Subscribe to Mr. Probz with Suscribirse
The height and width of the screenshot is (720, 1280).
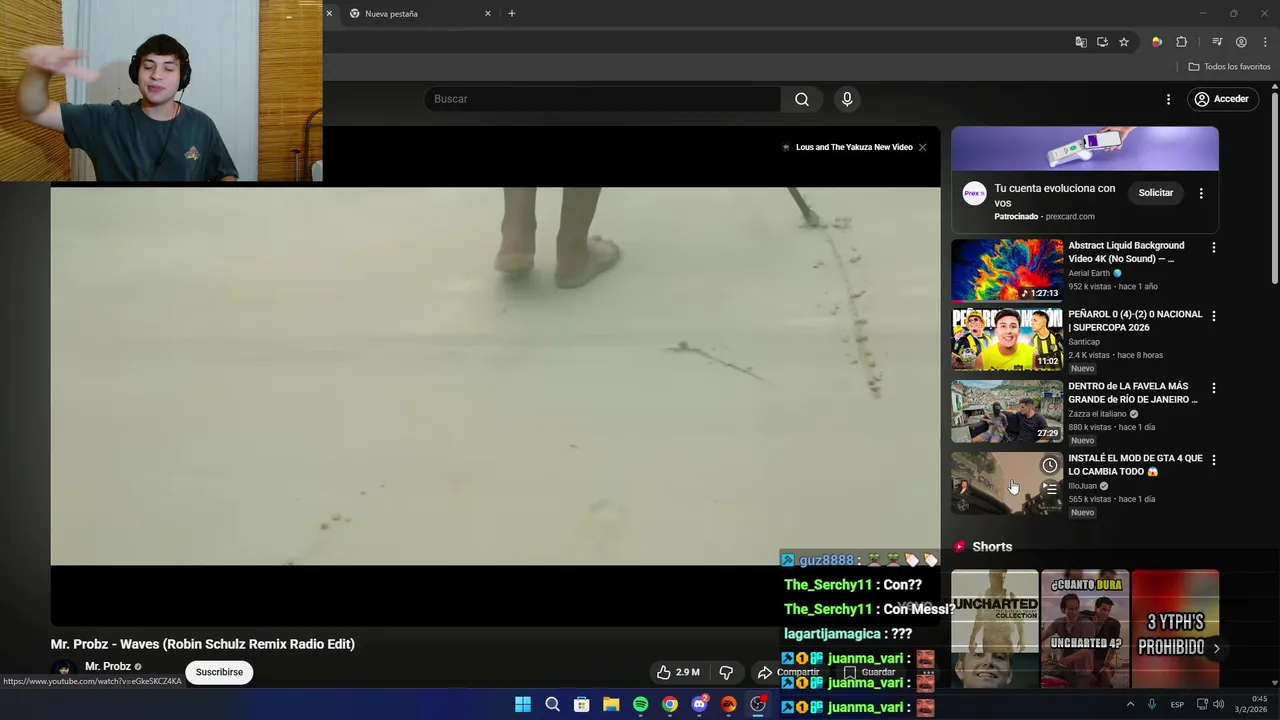coord(219,672)
